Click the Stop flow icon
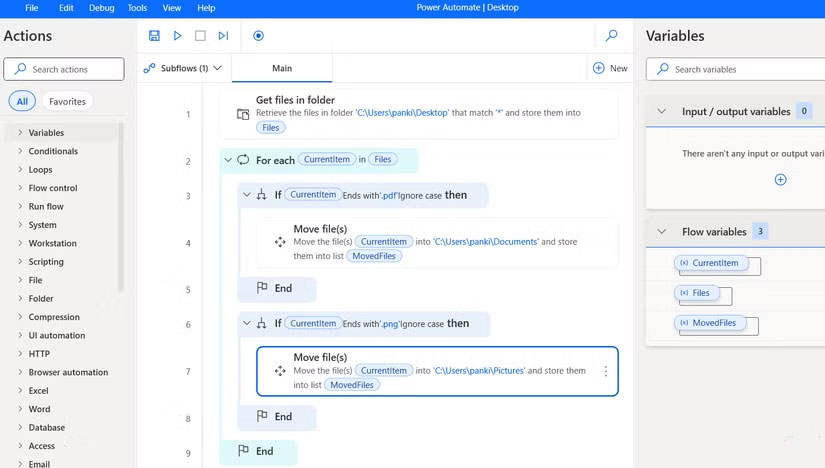This screenshot has width=825, height=468. click(x=200, y=36)
